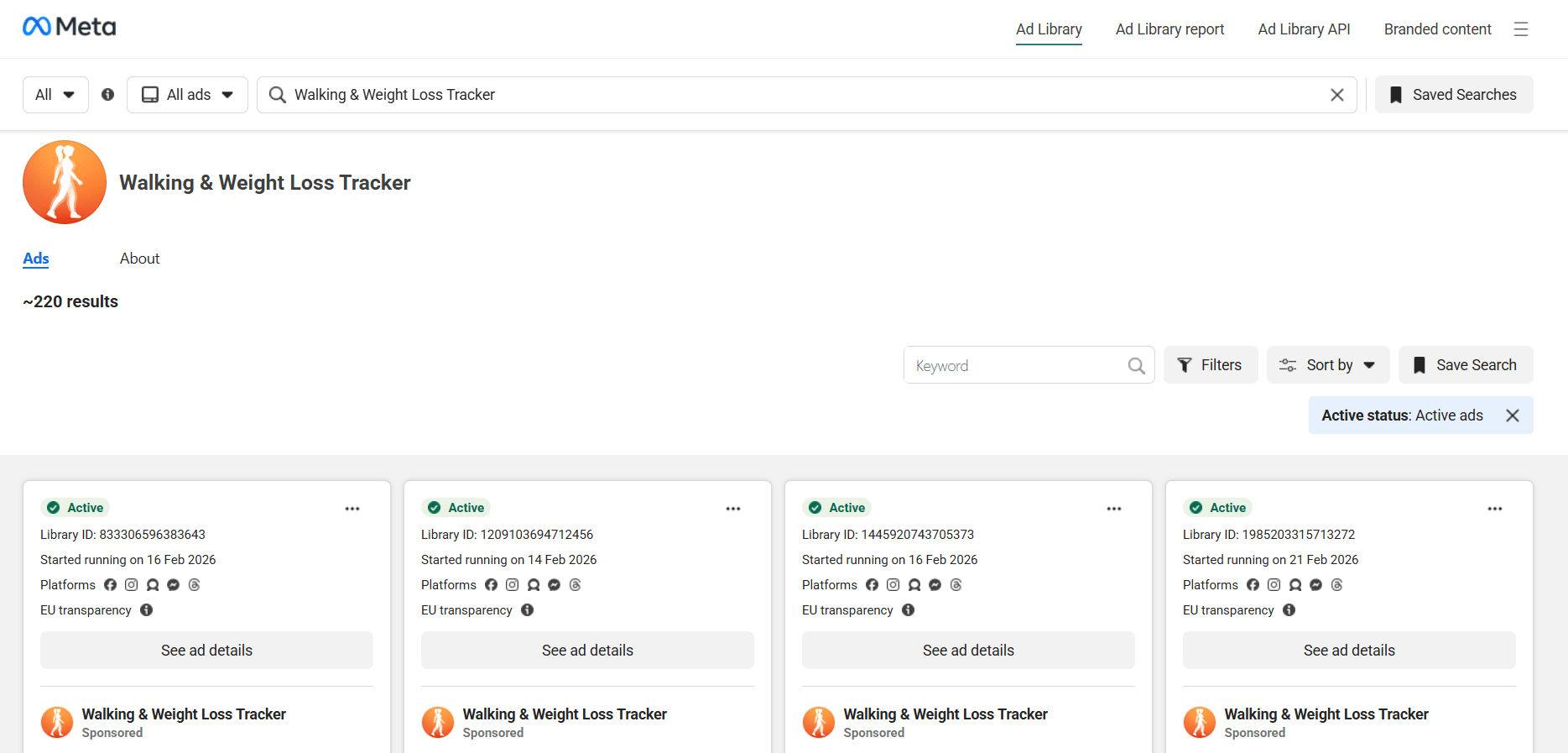1568x753 pixels.
Task: Click the large Walking & Weight Loss Tracker page logo
Action: (x=65, y=182)
